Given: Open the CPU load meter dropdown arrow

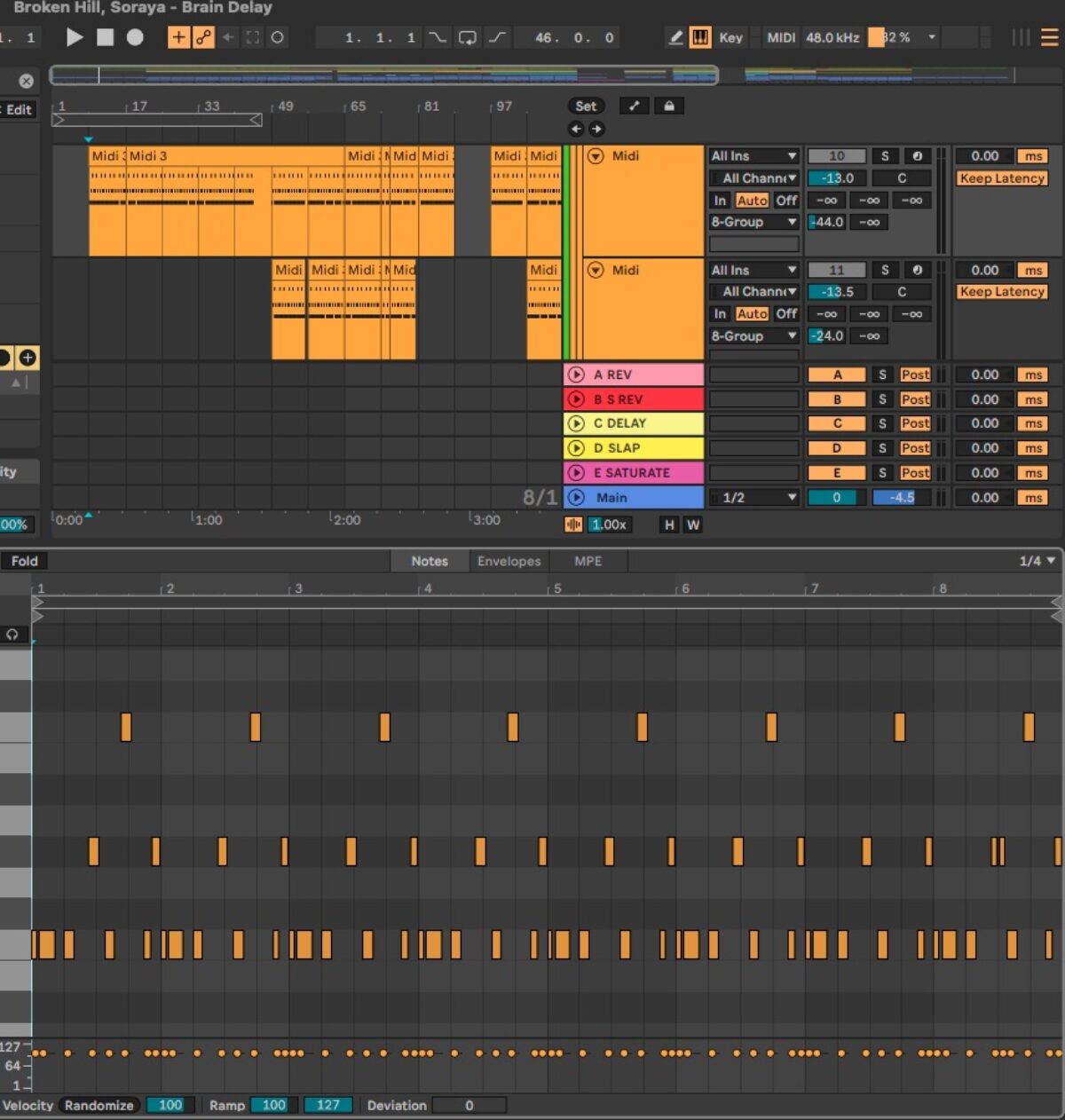Looking at the screenshot, I should point(932,37).
